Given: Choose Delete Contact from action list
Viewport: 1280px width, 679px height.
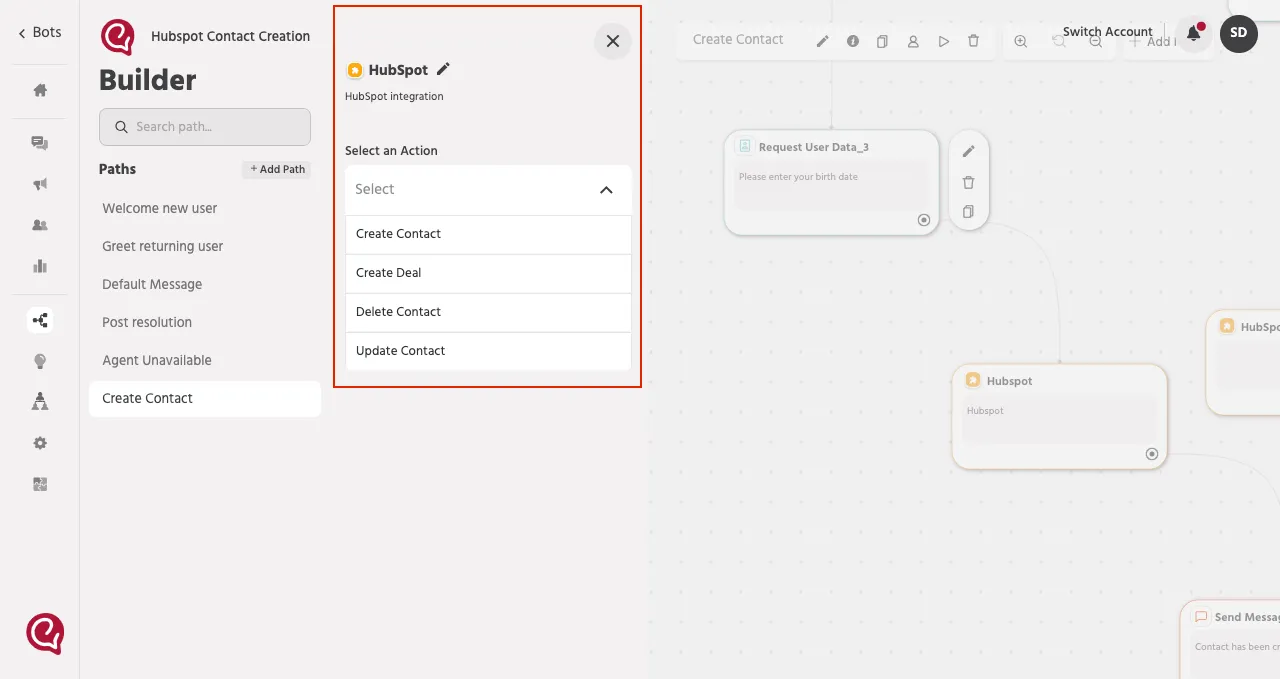Looking at the screenshot, I should [488, 312].
